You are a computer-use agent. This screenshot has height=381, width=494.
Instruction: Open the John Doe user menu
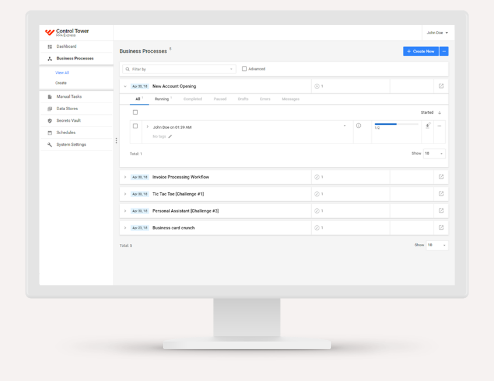pos(437,33)
